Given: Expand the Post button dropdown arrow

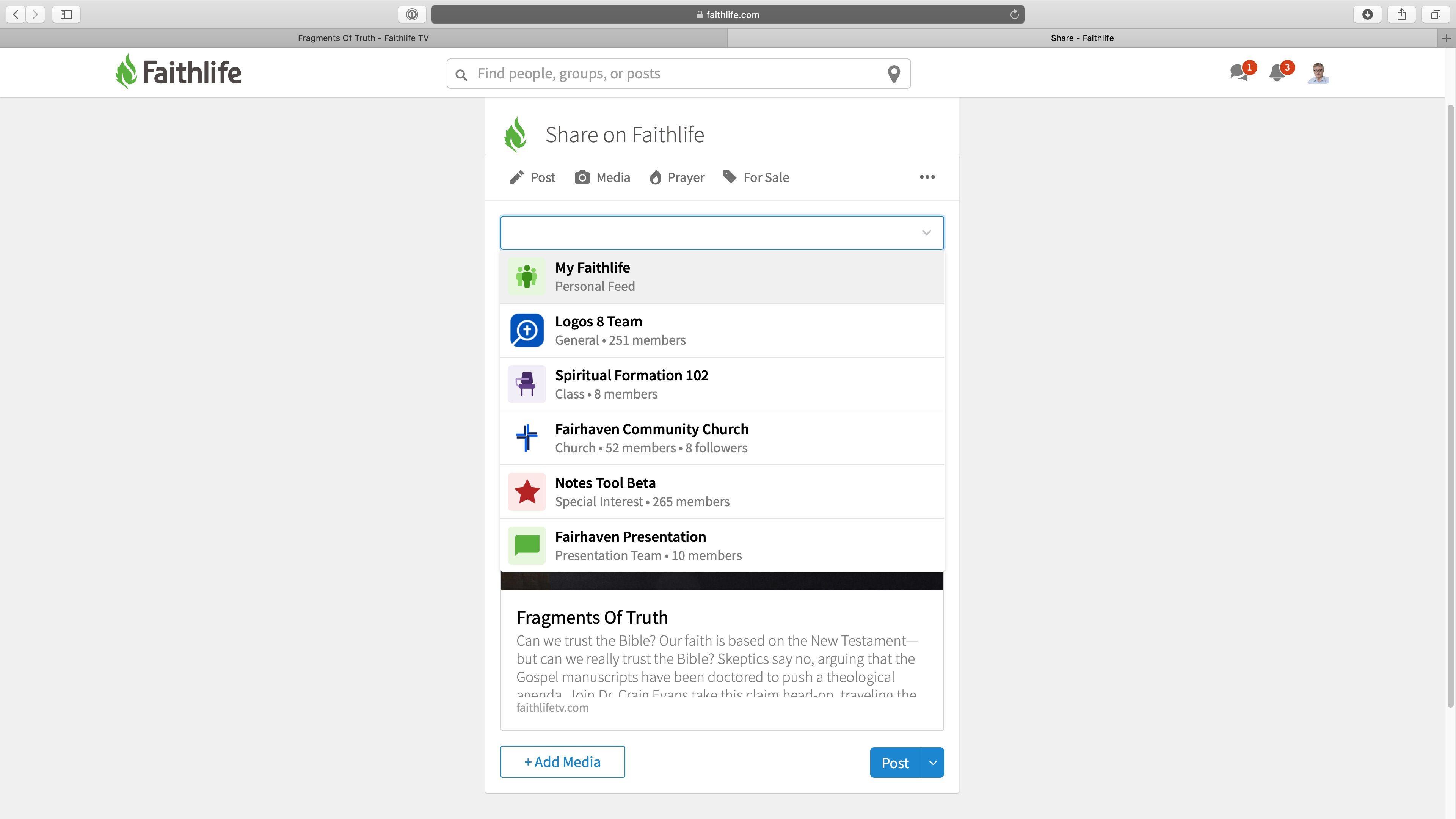Looking at the screenshot, I should point(933,763).
